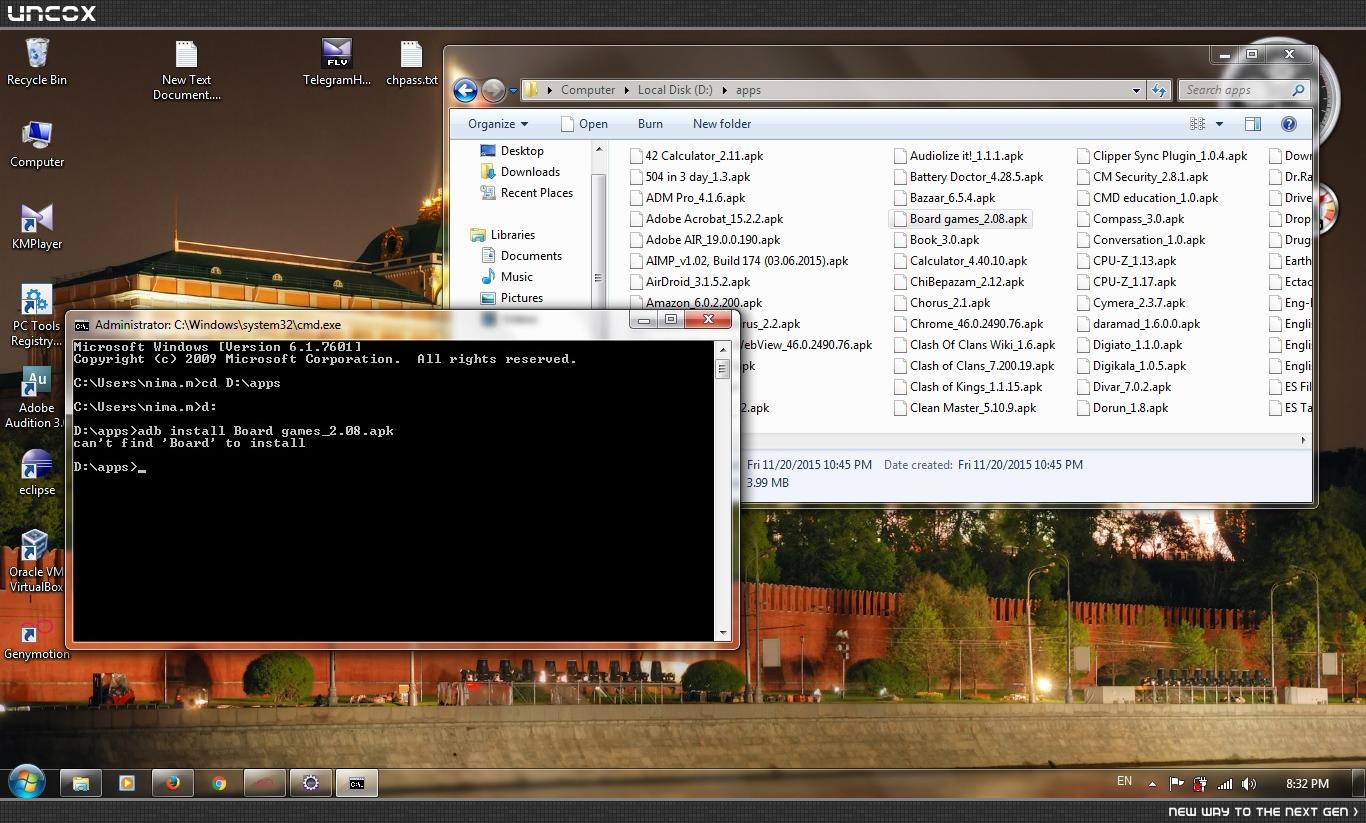Select Chrome_46.0.2490.76.apk file
The image size is (1366, 823).
point(968,324)
